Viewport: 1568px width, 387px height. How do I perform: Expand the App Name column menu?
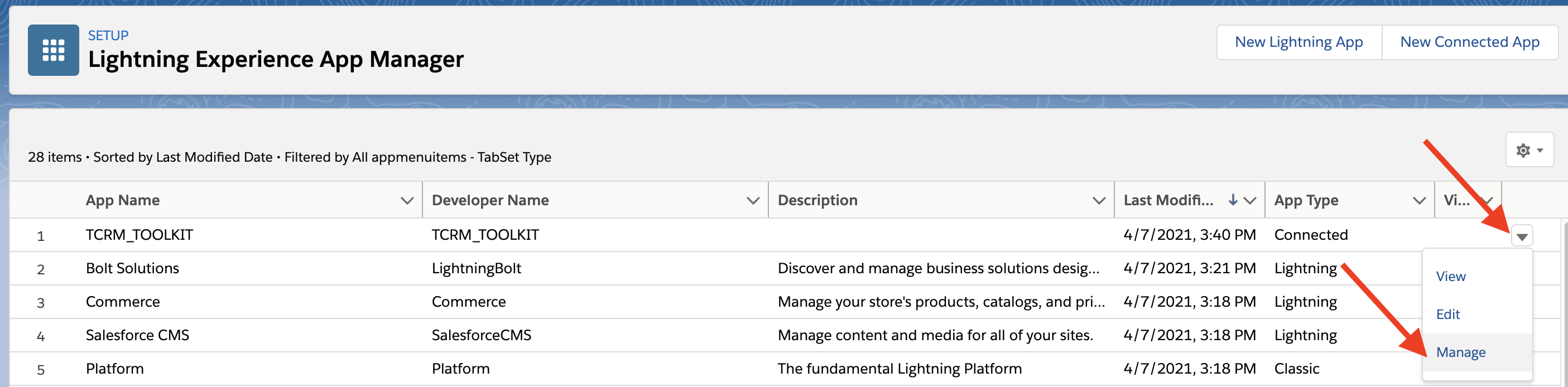pyautogui.click(x=407, y=200)
